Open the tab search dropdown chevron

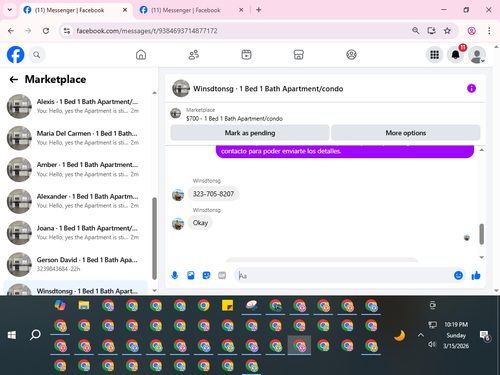(10, 10)
